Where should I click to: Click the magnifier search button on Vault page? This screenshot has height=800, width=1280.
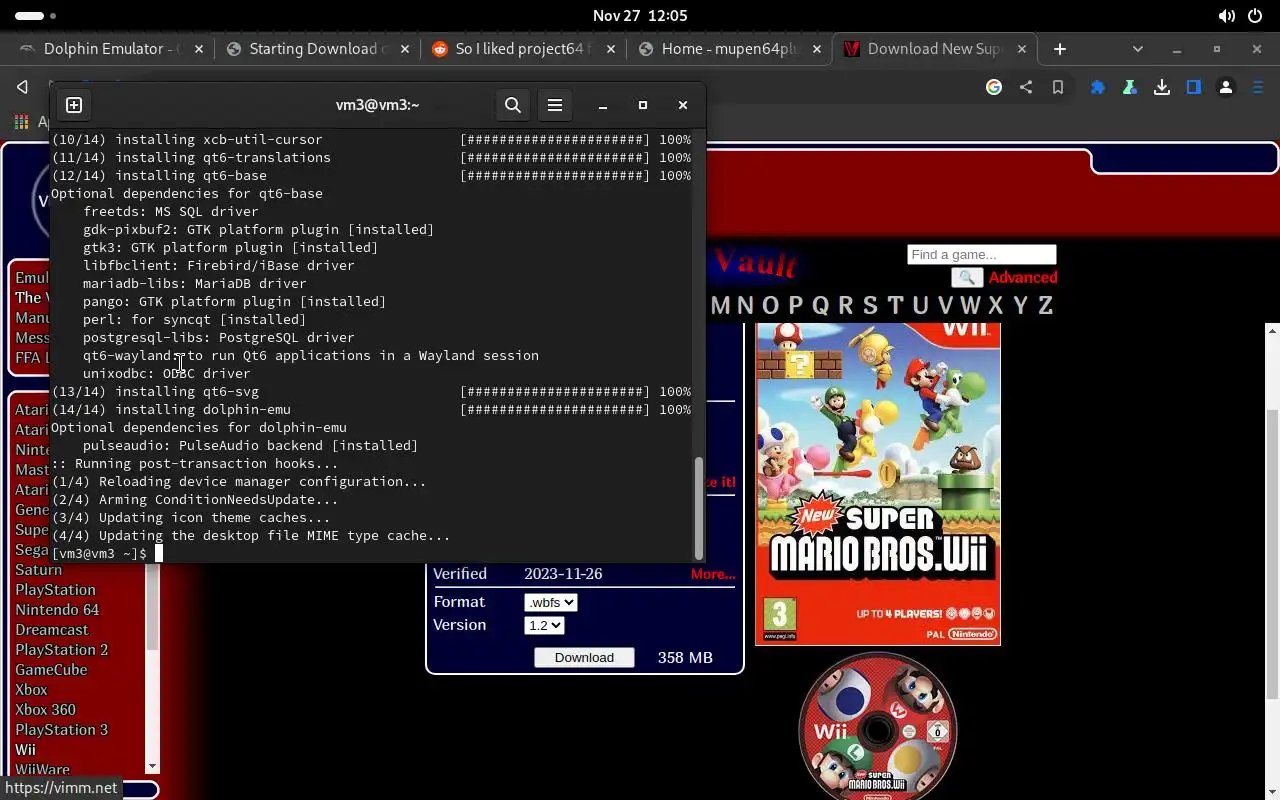(967, 278)
